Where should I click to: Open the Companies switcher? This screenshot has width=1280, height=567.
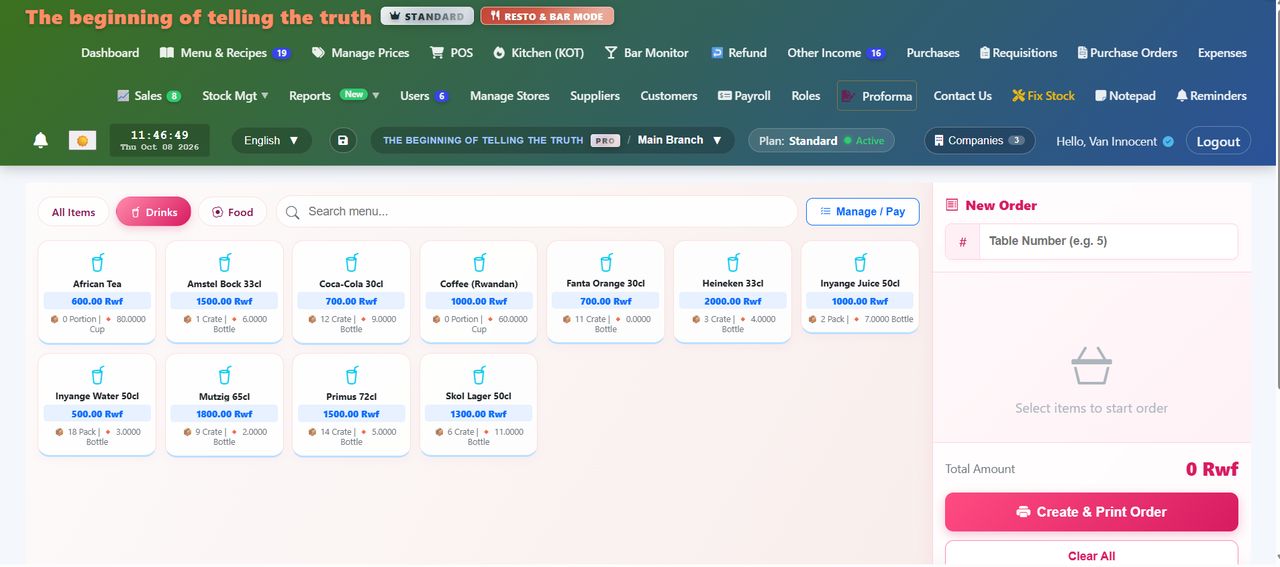point(979,141)
